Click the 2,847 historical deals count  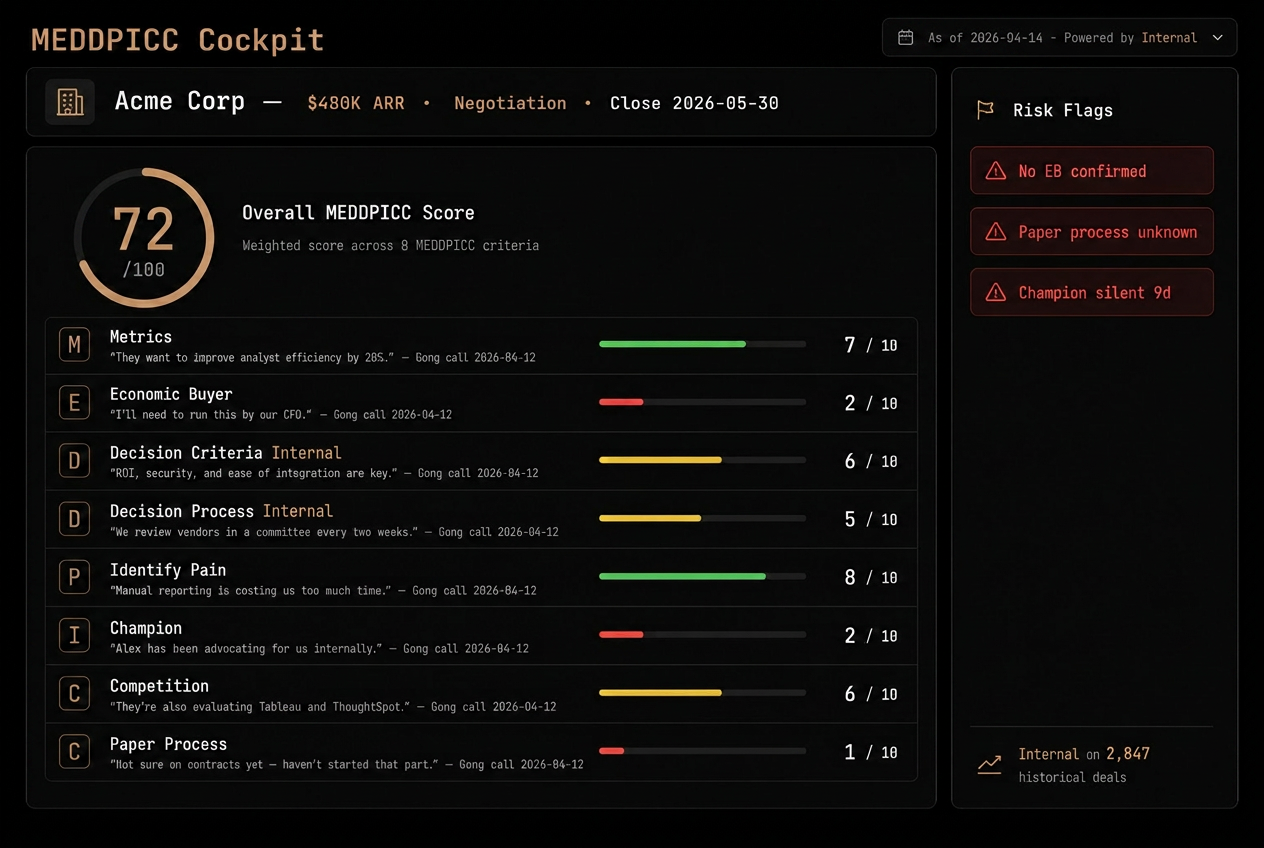[x=1128, y=754]
